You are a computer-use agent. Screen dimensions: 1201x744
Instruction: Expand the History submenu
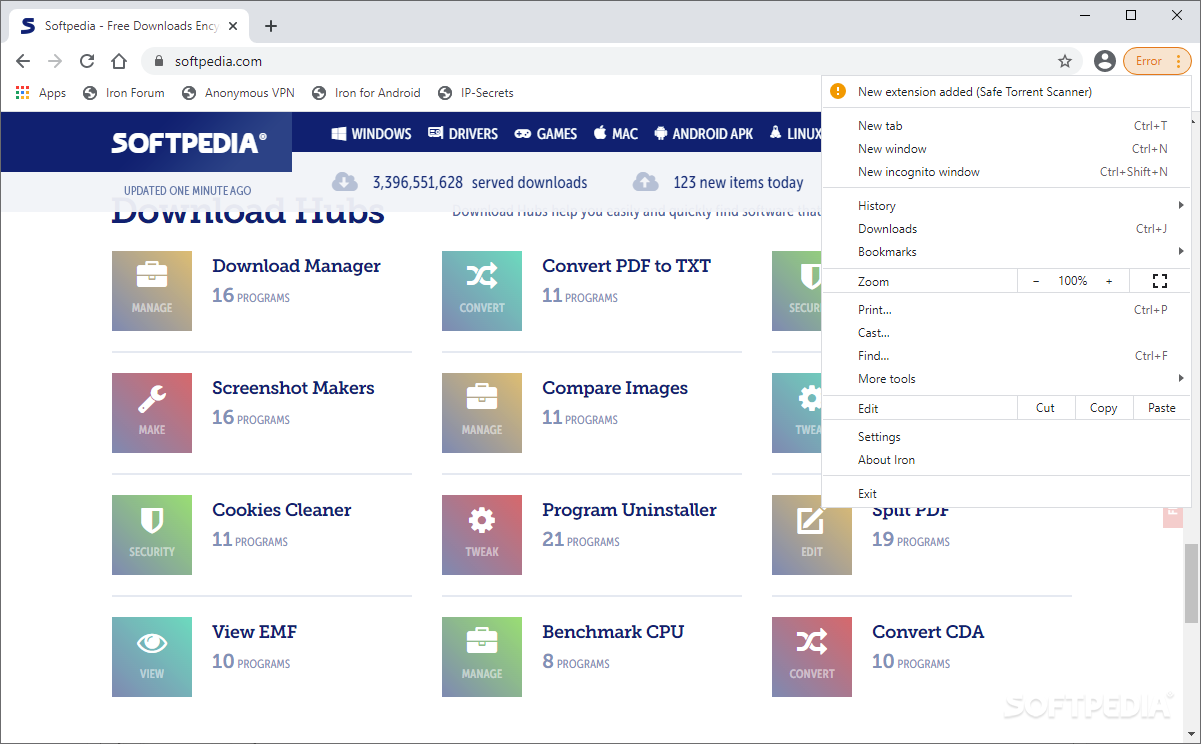[1006, 206]
